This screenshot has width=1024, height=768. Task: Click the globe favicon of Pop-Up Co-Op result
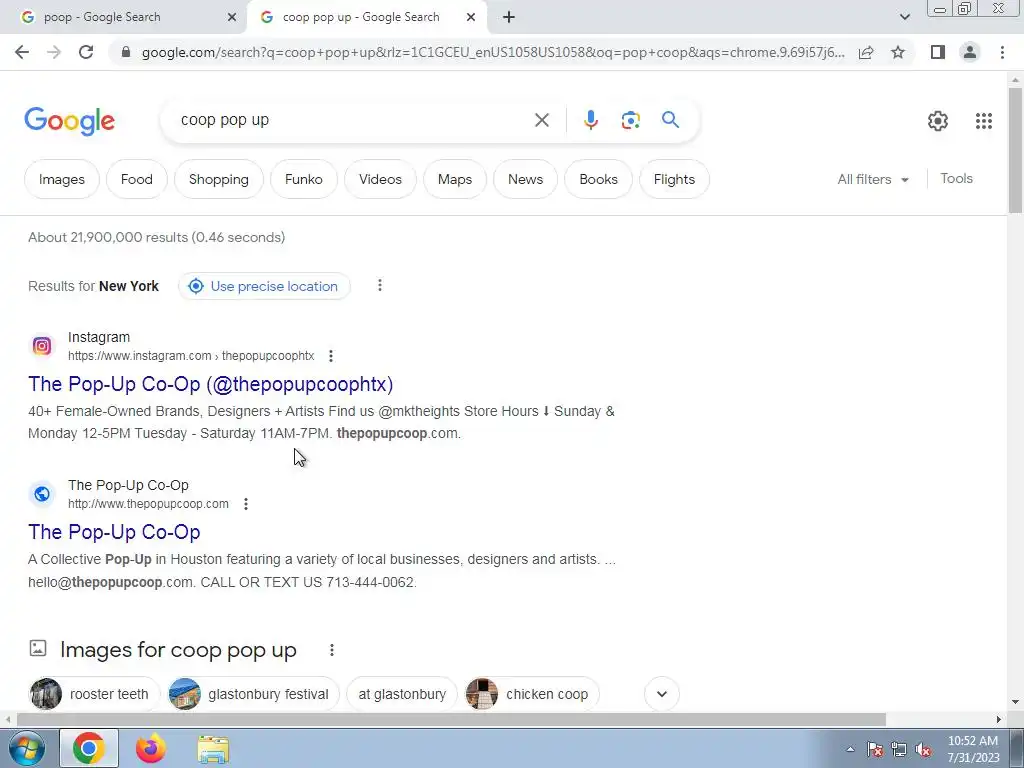click(x=42, y=494)
